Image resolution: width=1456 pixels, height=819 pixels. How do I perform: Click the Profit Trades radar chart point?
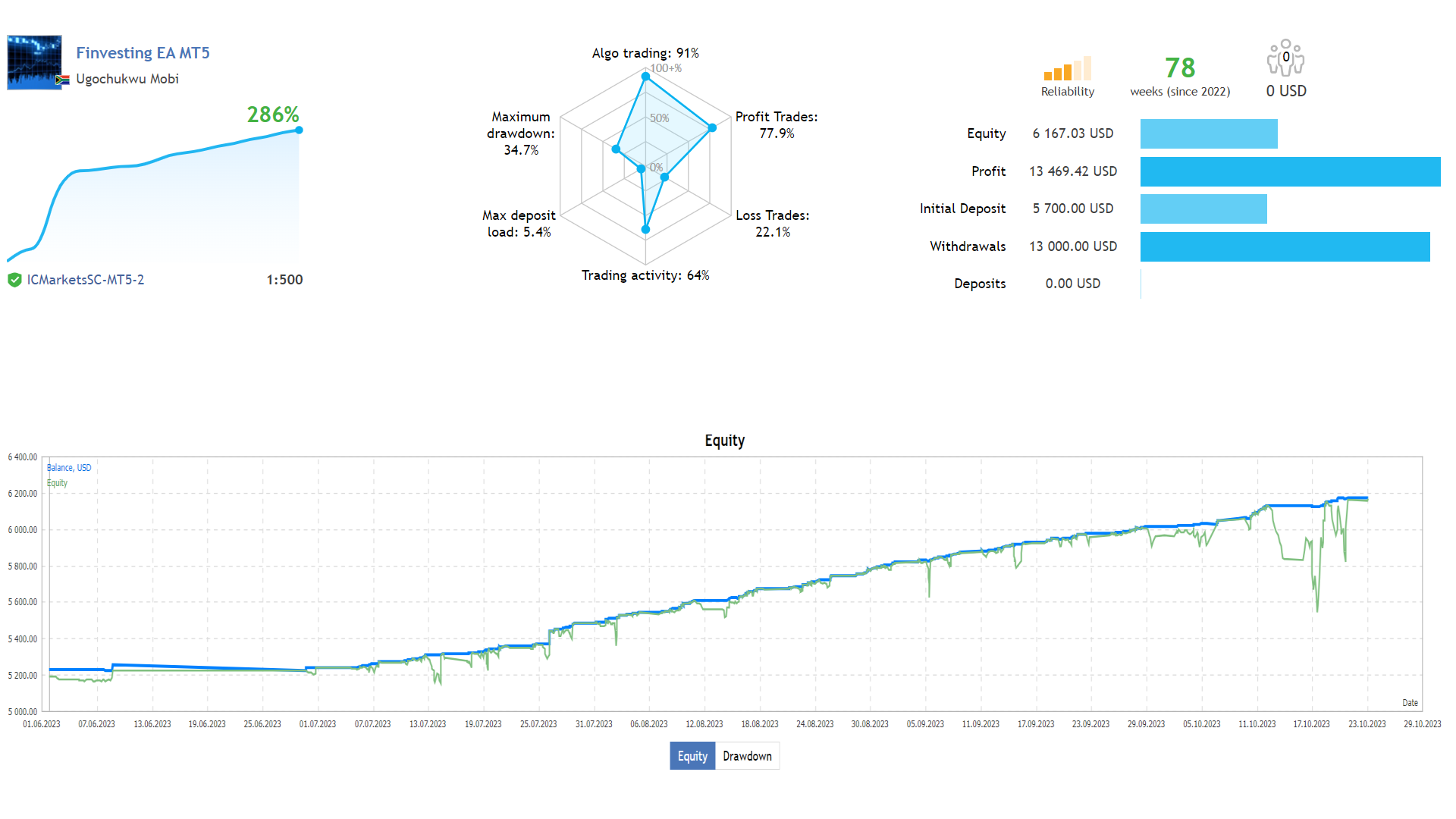click(x=712, y=128)
